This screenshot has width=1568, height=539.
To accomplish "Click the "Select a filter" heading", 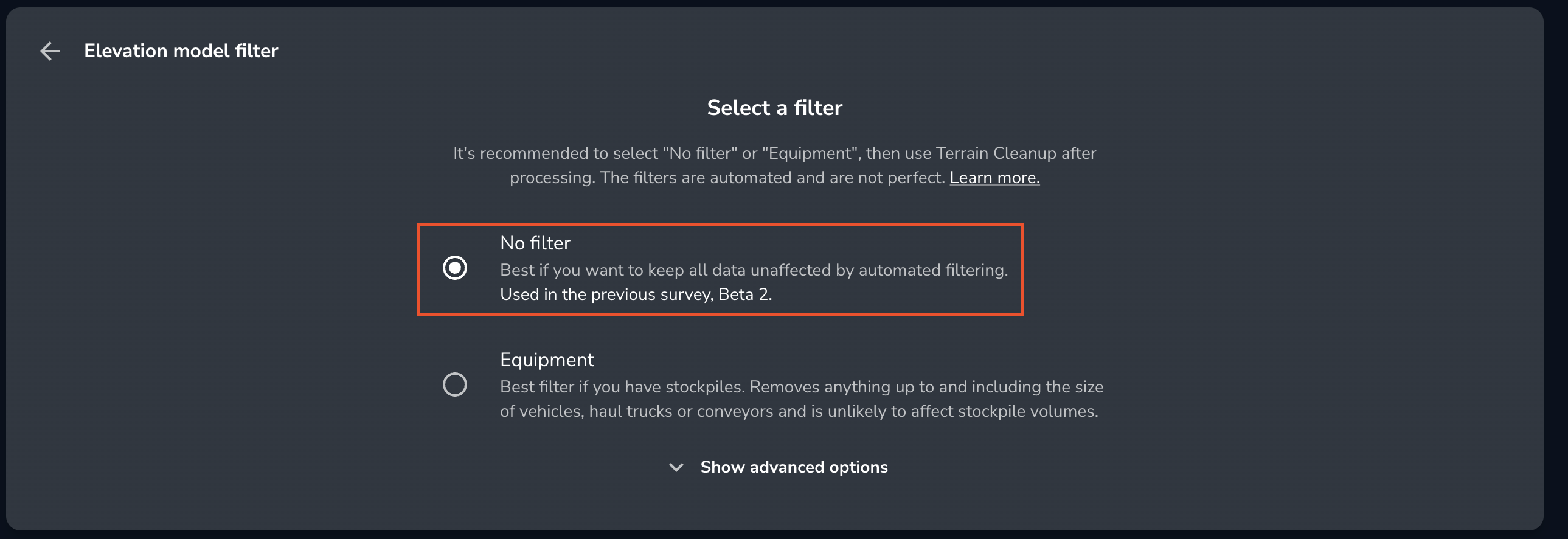I will point(774,108).
